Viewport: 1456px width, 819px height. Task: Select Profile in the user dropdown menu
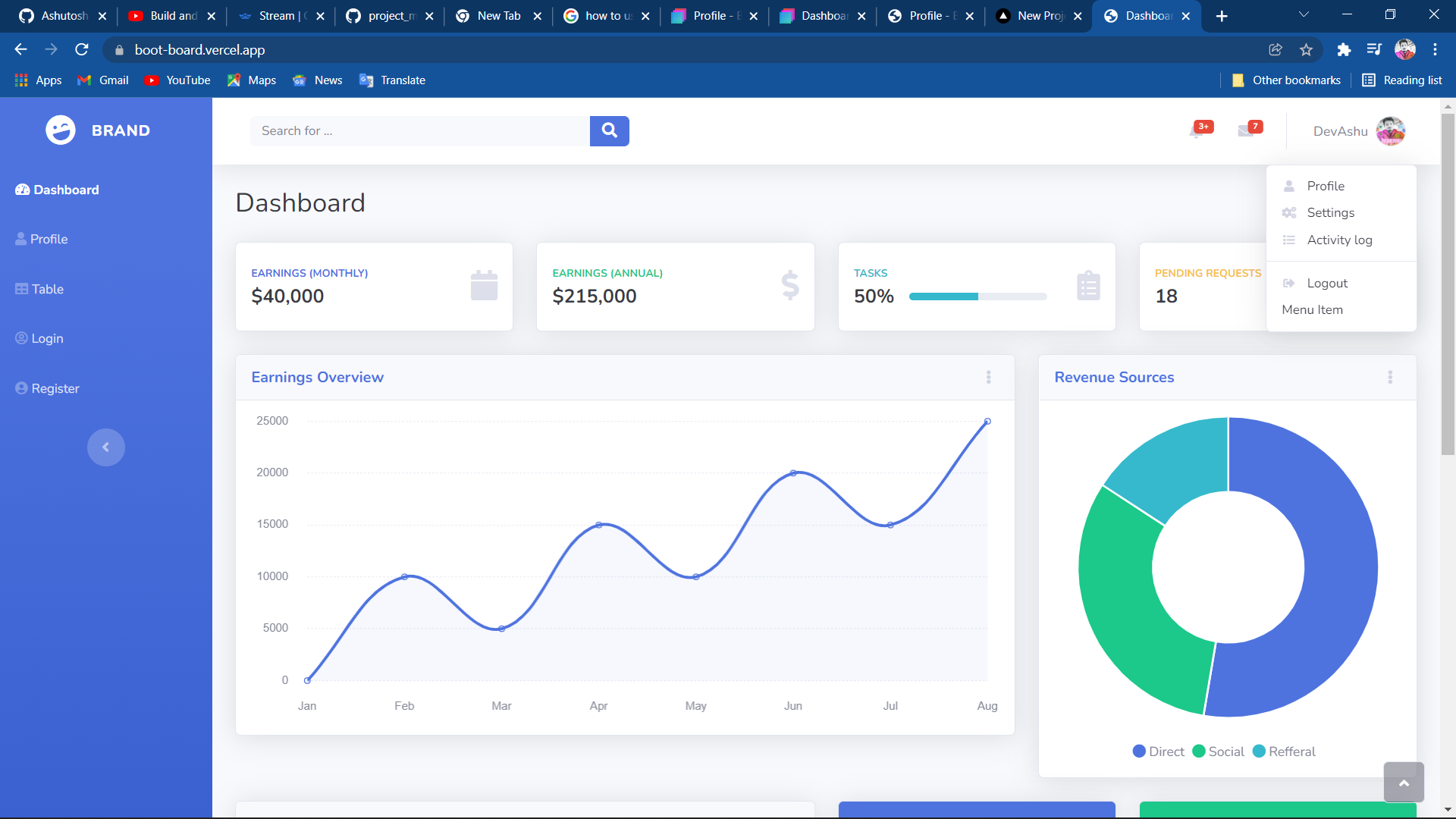[x=1341, y=186]
